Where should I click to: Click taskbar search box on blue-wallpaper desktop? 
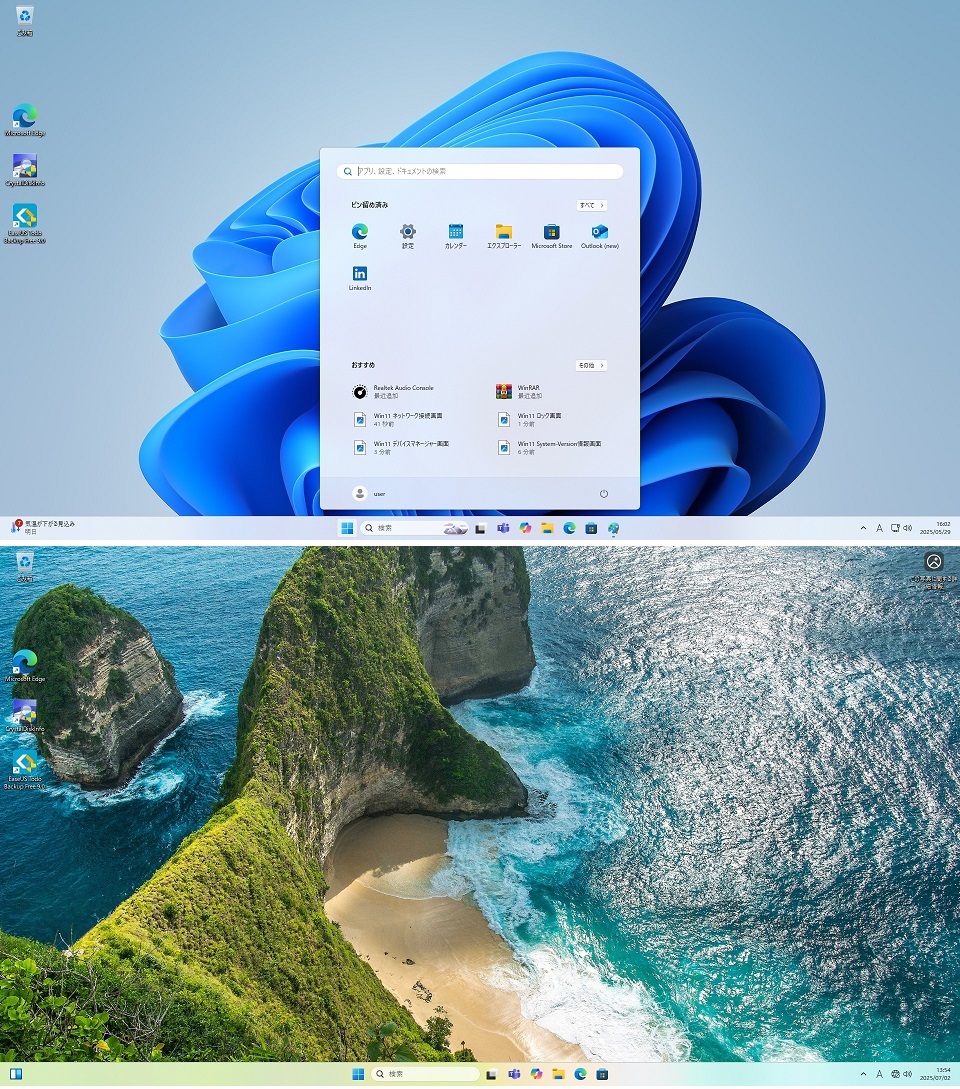414,529
